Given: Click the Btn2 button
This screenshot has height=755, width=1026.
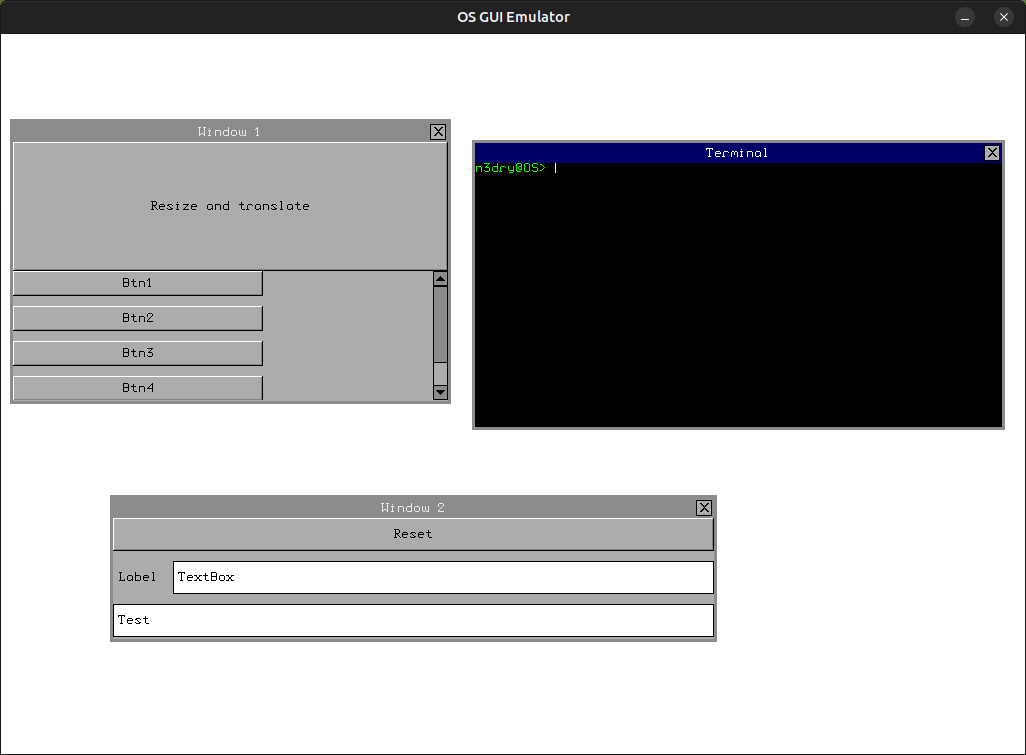Looking at the screenshot, I should click(x=137, y=318).
